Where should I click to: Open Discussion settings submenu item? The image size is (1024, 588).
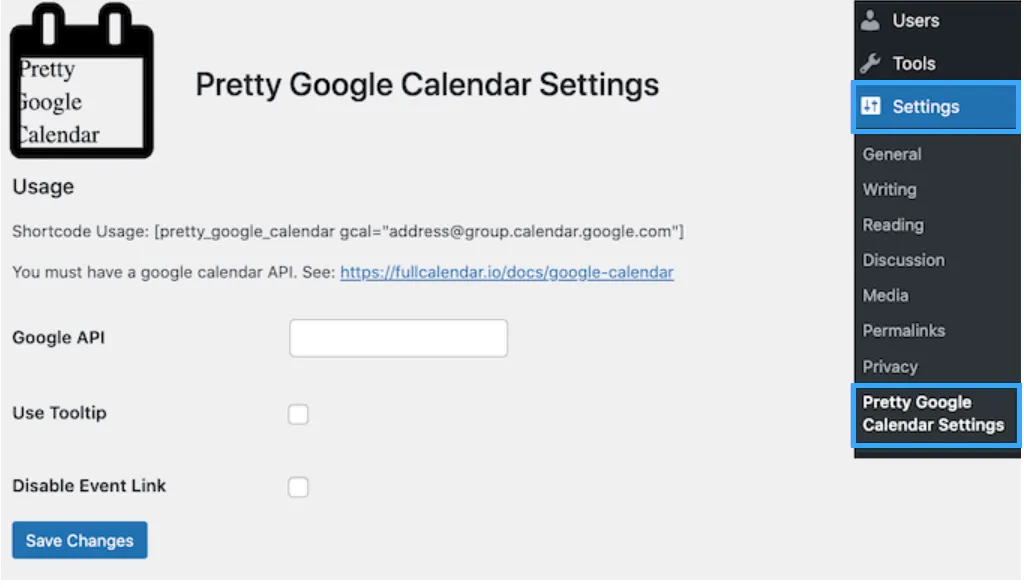(x=903, y=260)
